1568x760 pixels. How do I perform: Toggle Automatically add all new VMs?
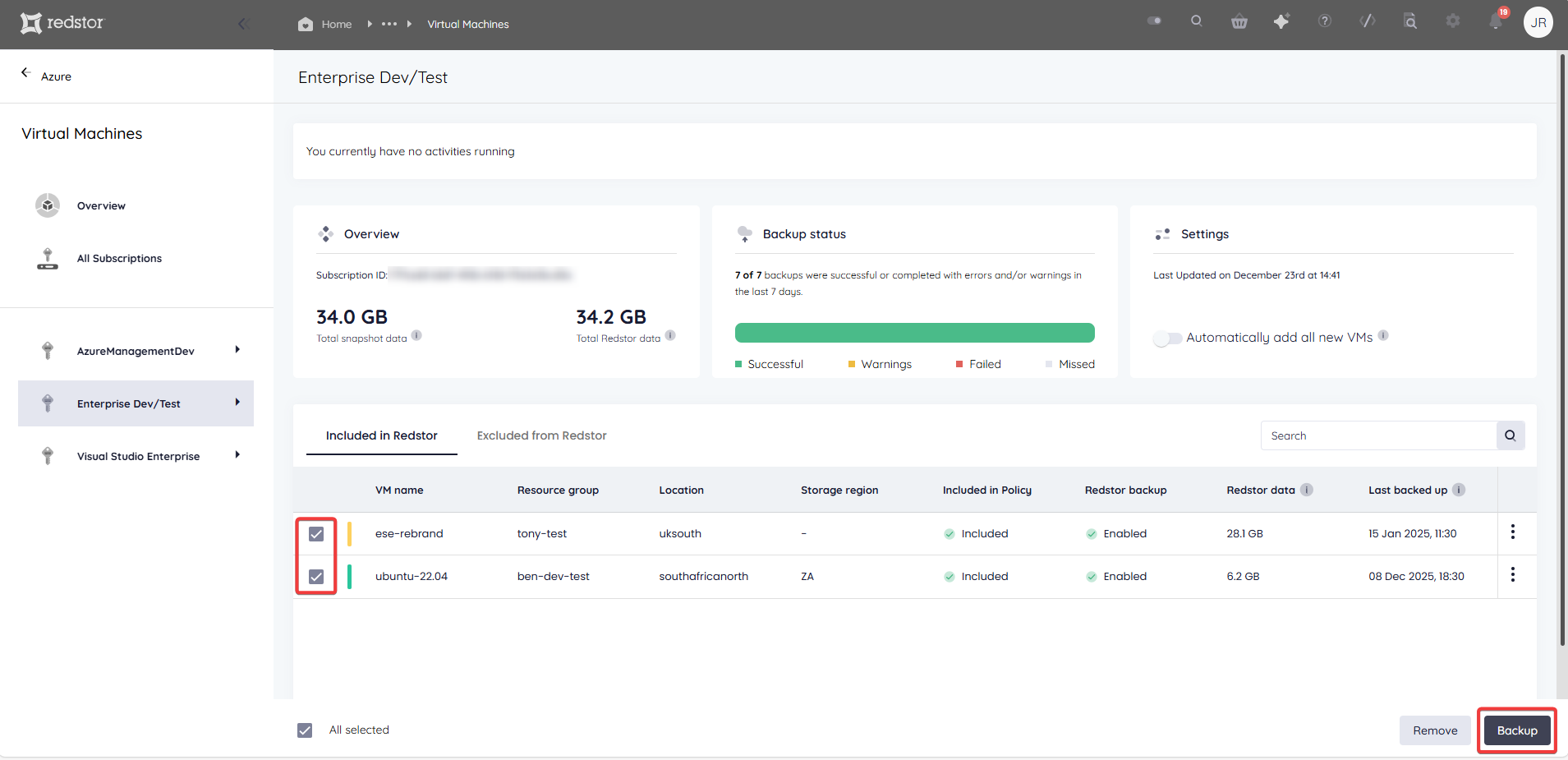point(1167,339)
